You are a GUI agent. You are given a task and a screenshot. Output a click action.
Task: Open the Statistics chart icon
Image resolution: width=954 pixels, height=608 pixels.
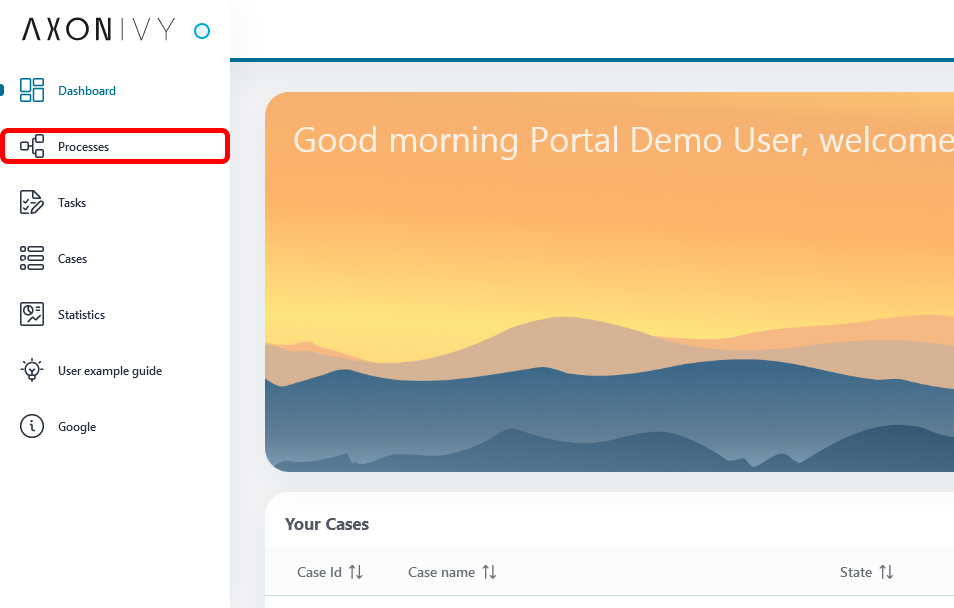(32, 314)
